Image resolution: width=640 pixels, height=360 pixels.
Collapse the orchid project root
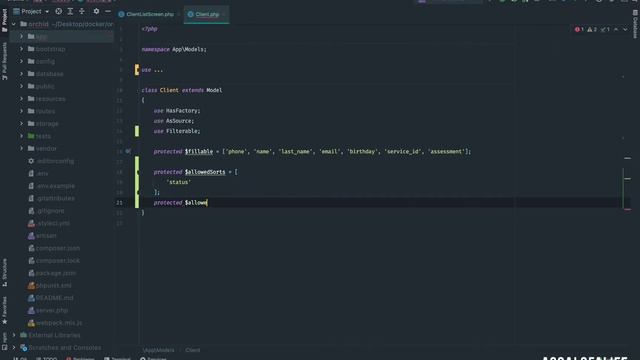(x=14, y=24)
